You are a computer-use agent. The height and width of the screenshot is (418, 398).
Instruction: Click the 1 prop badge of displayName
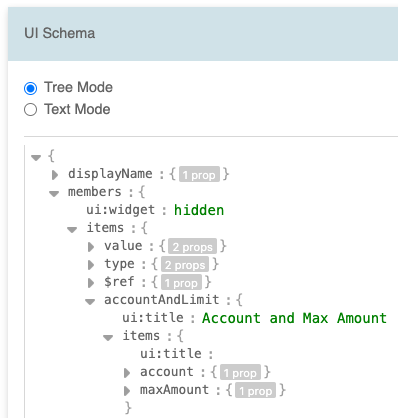199,174
